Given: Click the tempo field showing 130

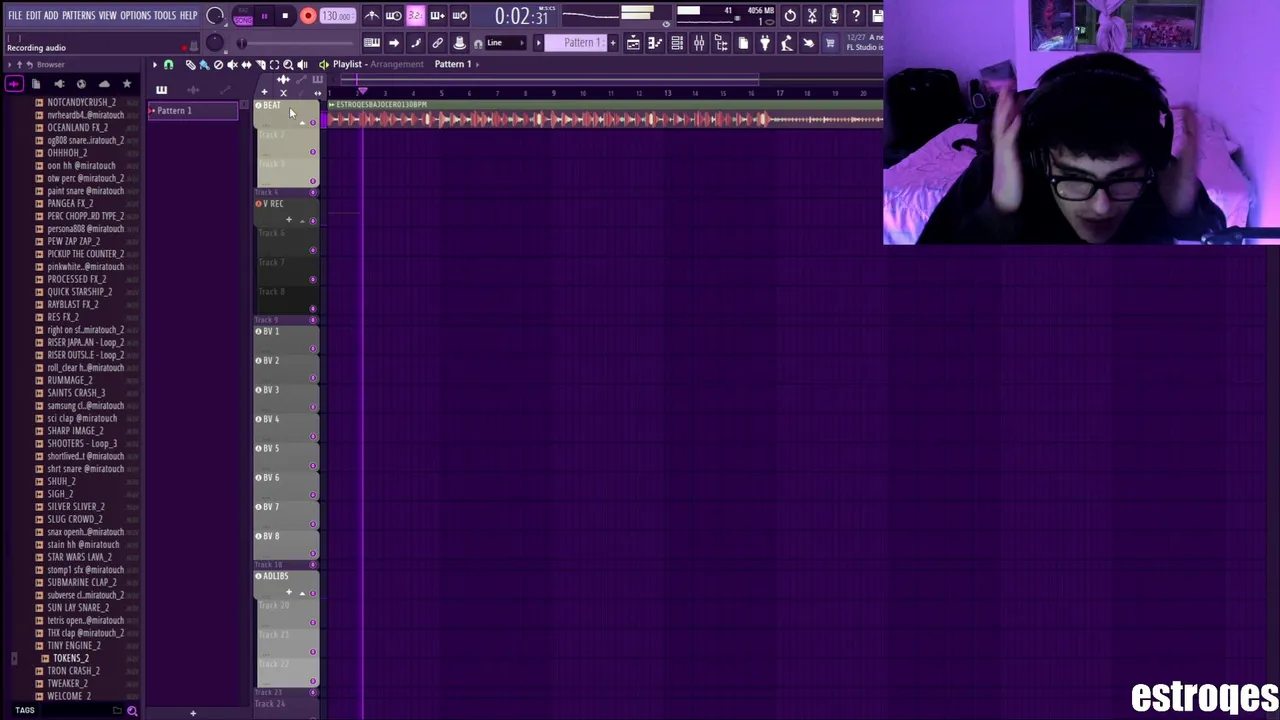Looking at the screenshot, I should (337, 16).
